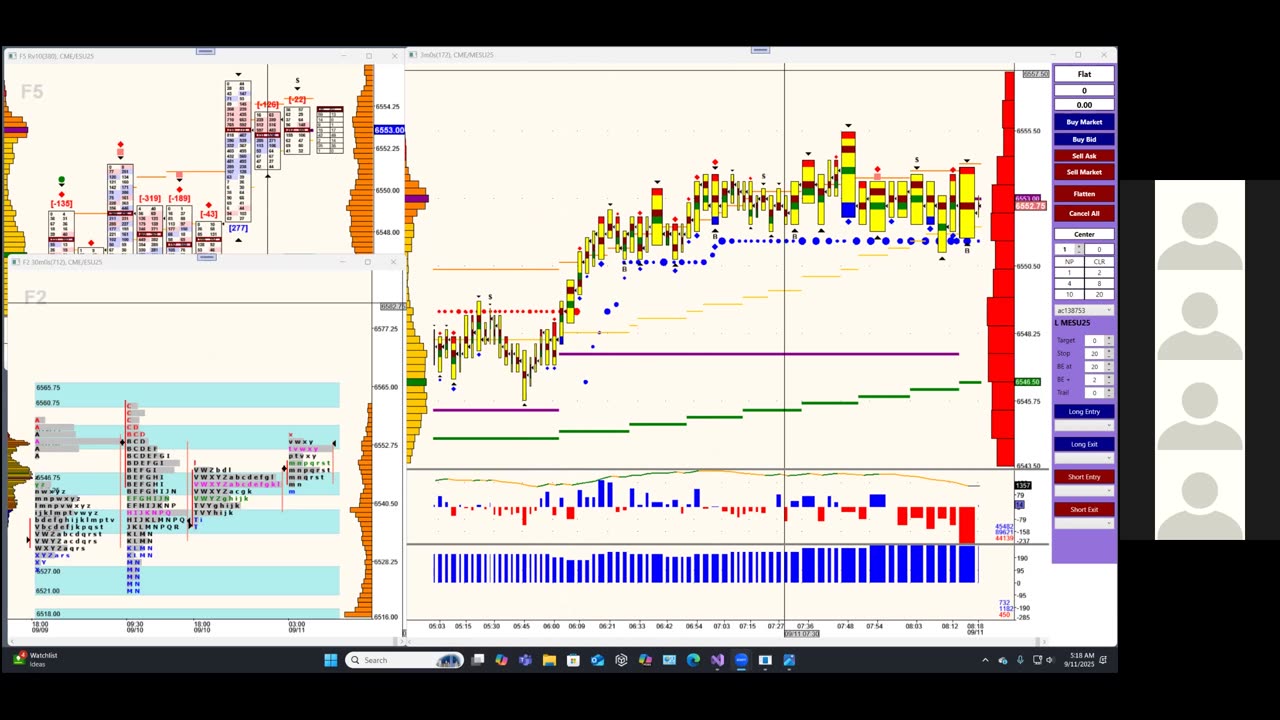Click the Short Exit button
This screenshot has width=1280, height=720.
click(1084, 509)
